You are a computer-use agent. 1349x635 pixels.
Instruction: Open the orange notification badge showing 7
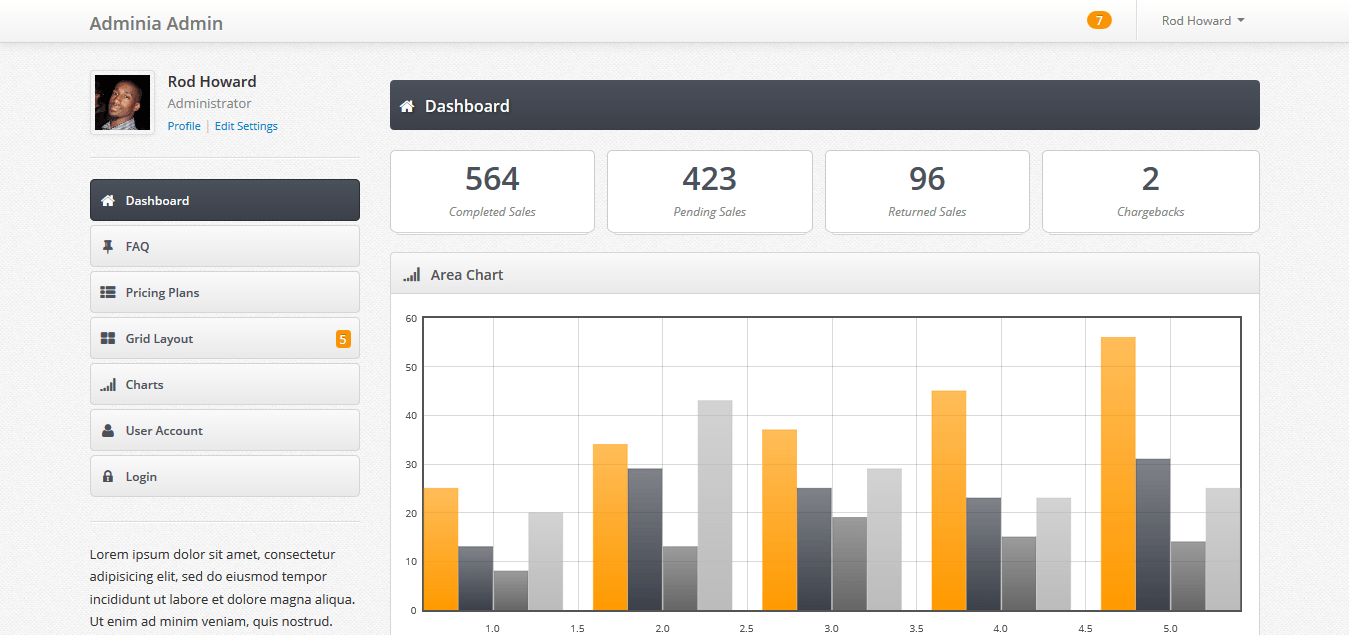tap(1099, 21)
